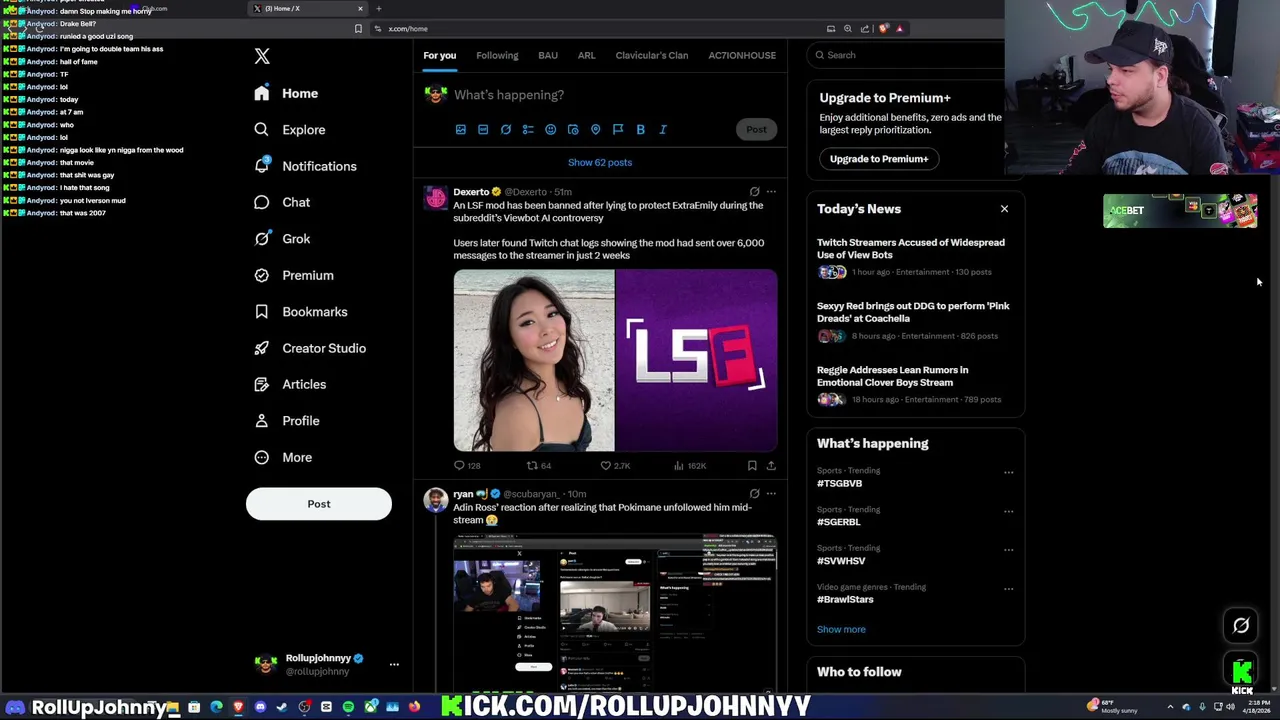The image size is (1280, 720).
Task: Toggle bold text formatting
Action: [x=640, y=129]
